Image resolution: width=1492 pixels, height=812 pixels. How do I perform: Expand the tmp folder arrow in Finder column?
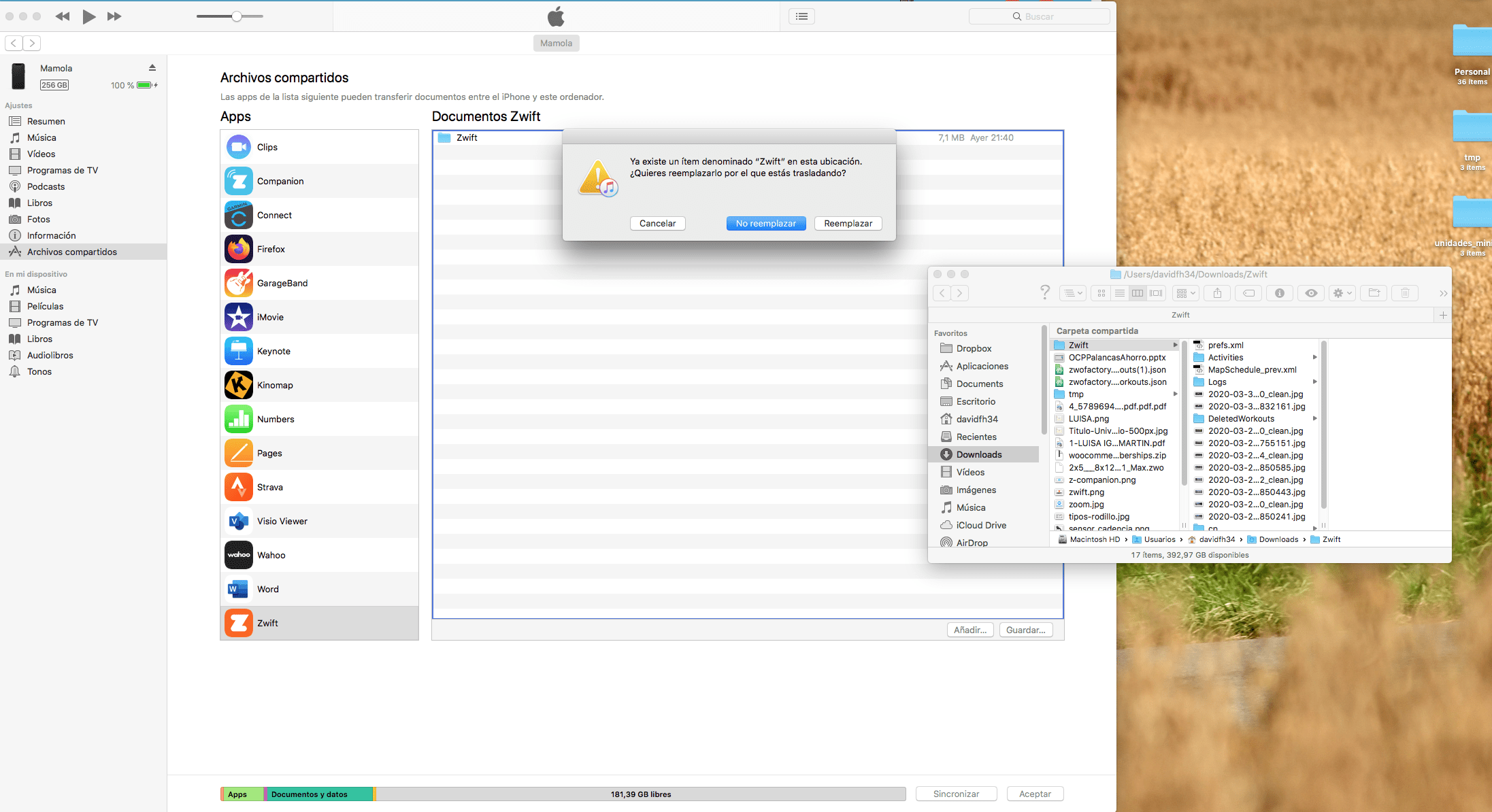(1175, 394)
